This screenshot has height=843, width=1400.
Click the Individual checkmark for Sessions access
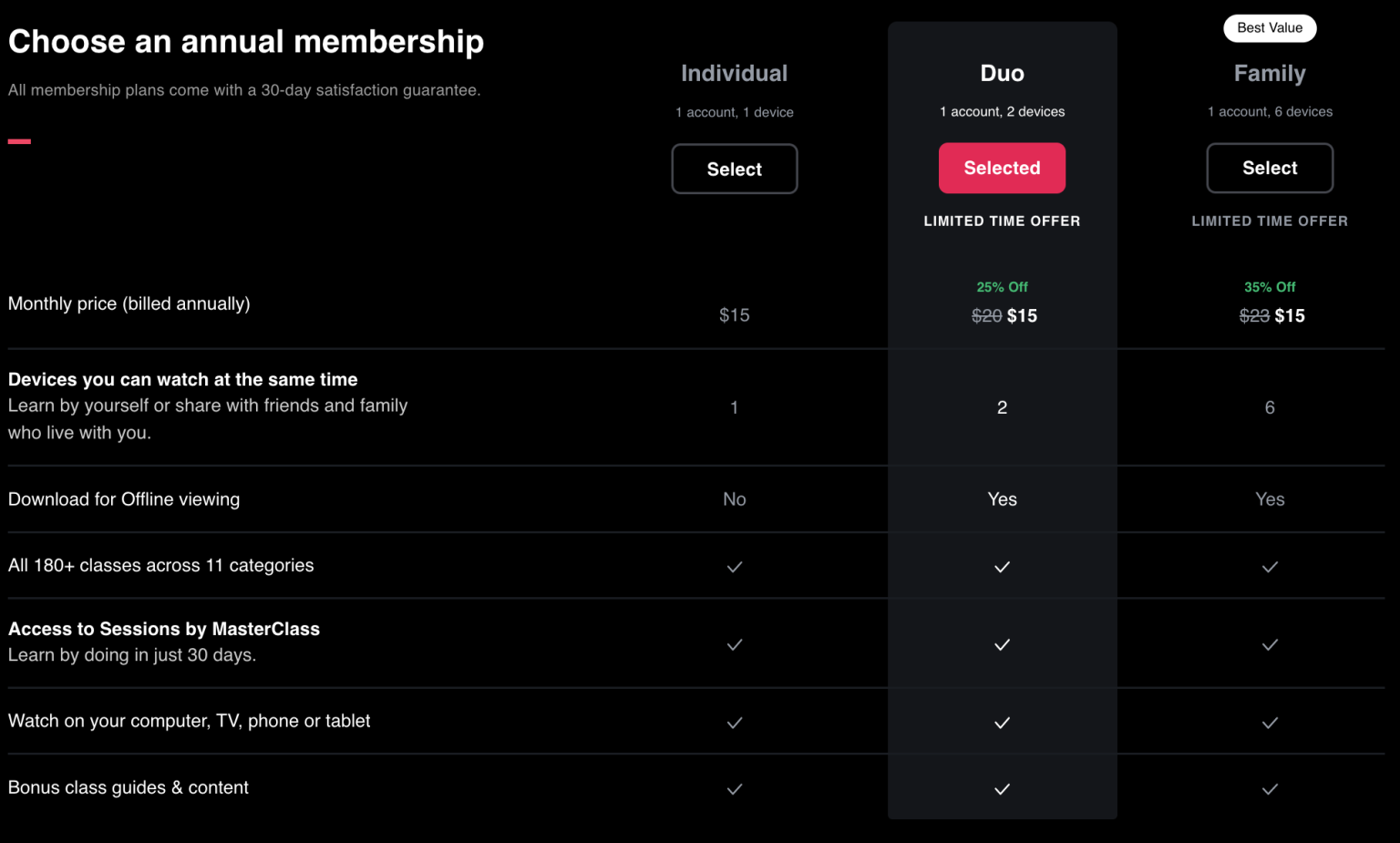point(735,644)
